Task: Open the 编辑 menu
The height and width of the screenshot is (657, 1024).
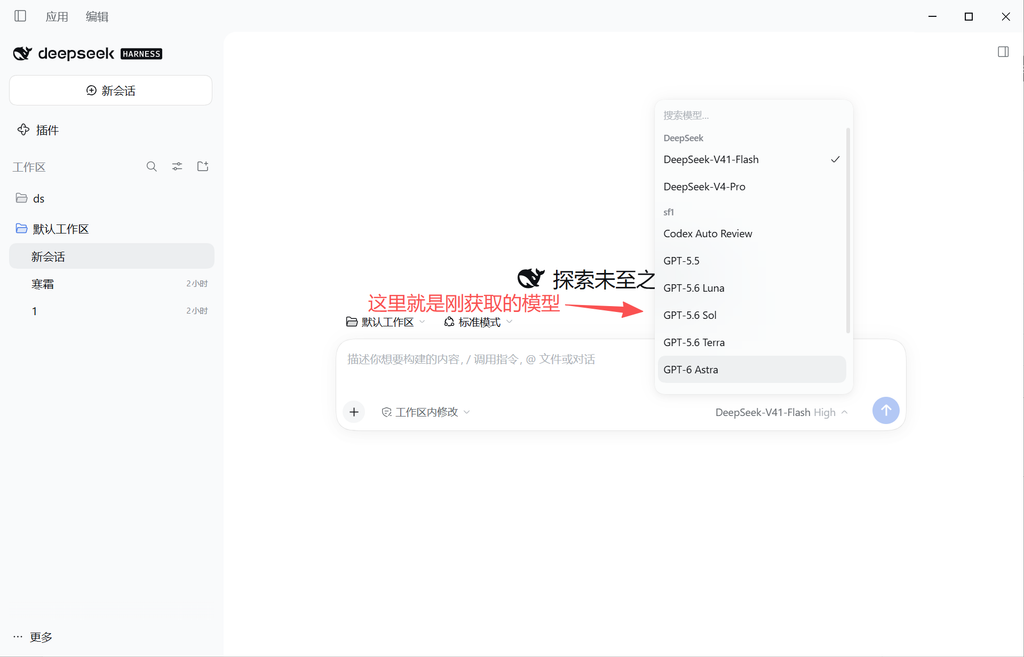Action: [x=97, y=16]
